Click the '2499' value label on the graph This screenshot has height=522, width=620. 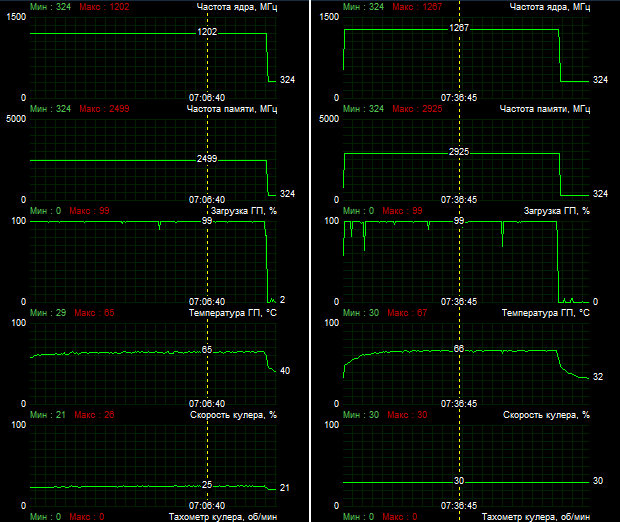click(207, 159)
